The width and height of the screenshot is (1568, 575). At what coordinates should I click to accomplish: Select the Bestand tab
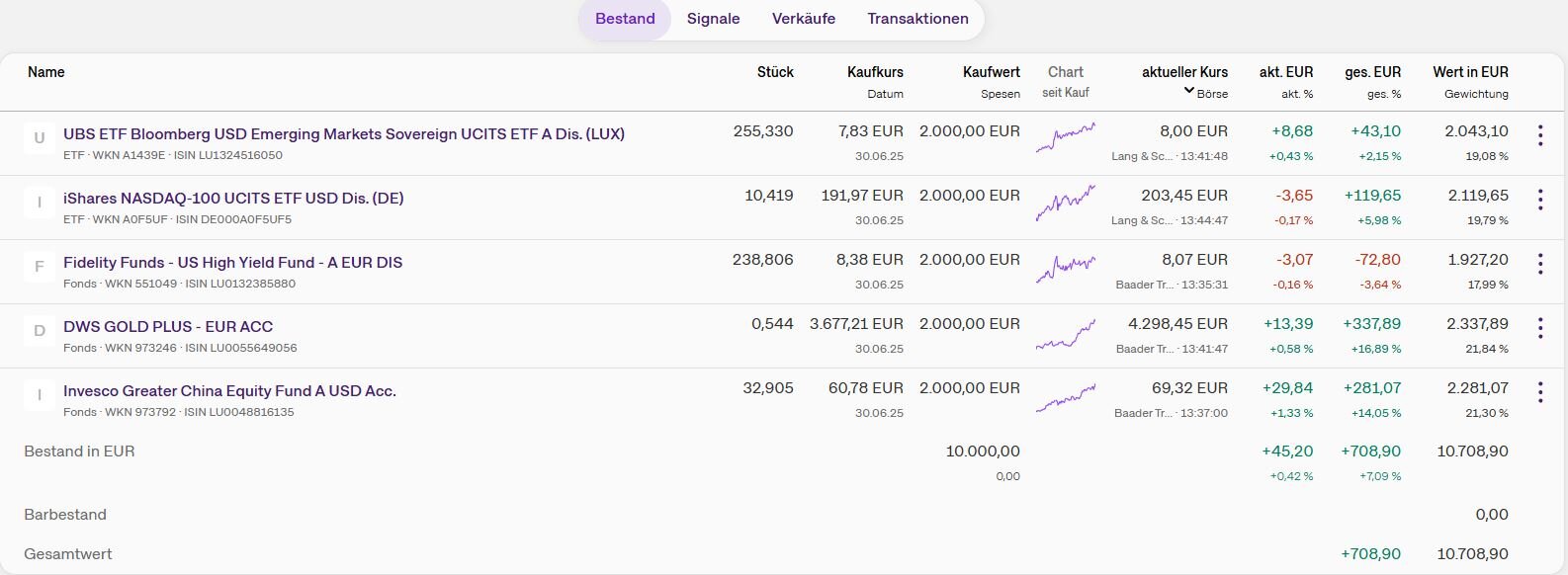coord(625,19)
